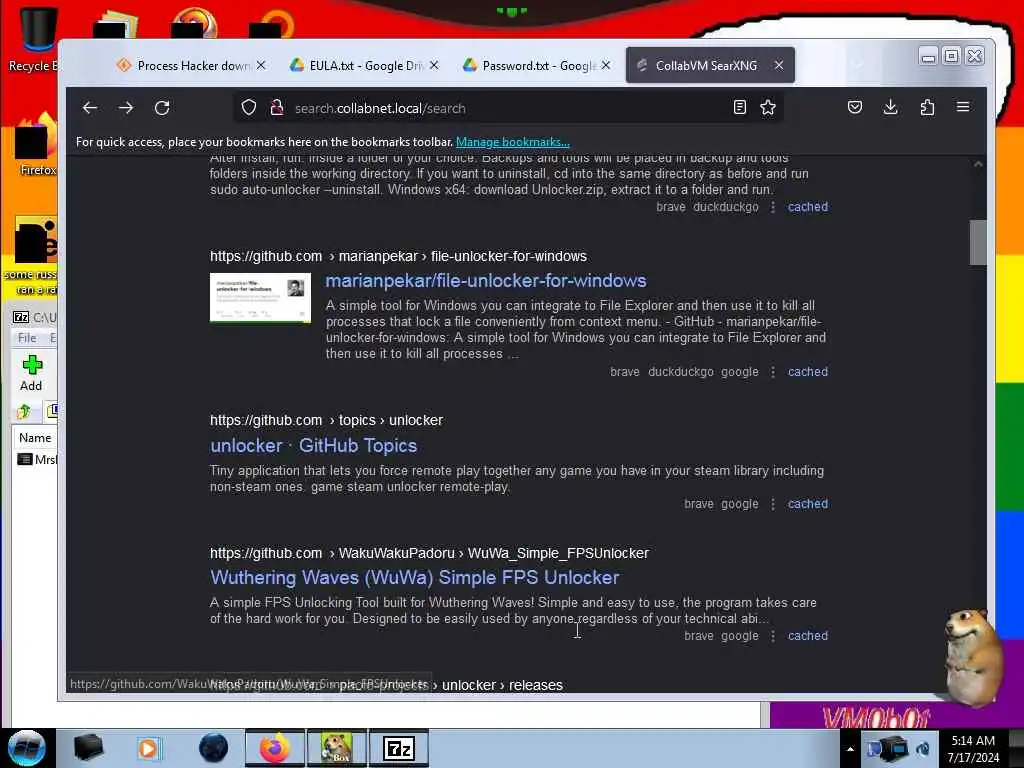Click the 7-Zip taskbar button
The height and width of the screenshot is (768, 1024).
[398, 748]
